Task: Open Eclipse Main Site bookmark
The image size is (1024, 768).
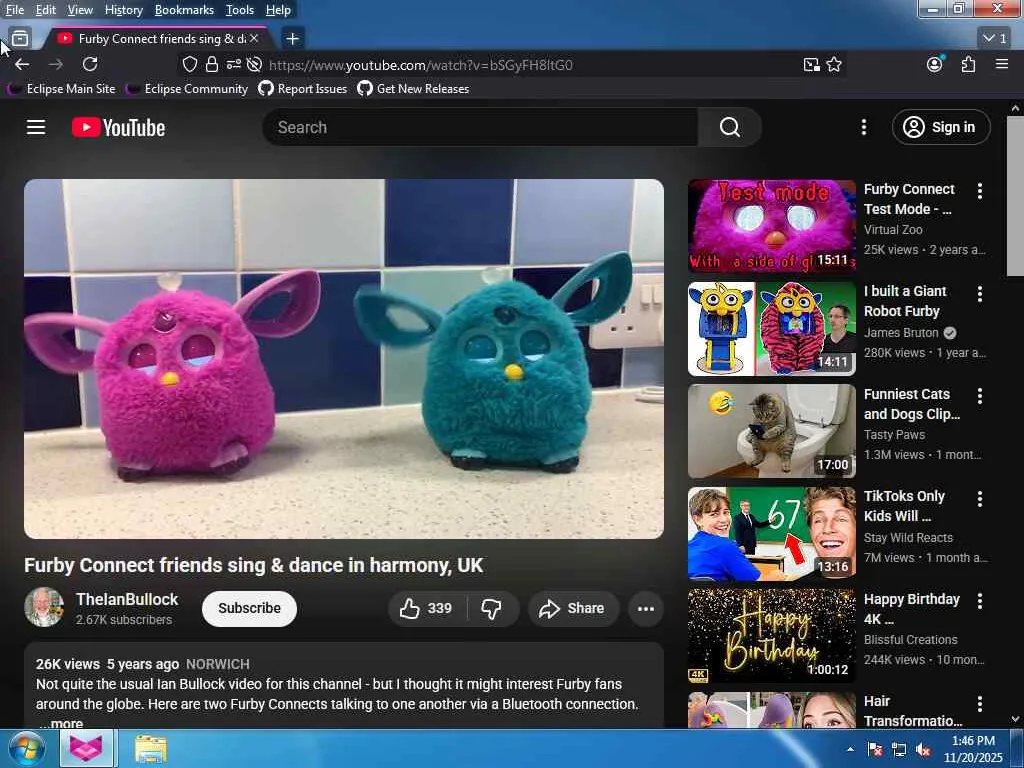Action: pyautogui.click(x=61, y=89)
